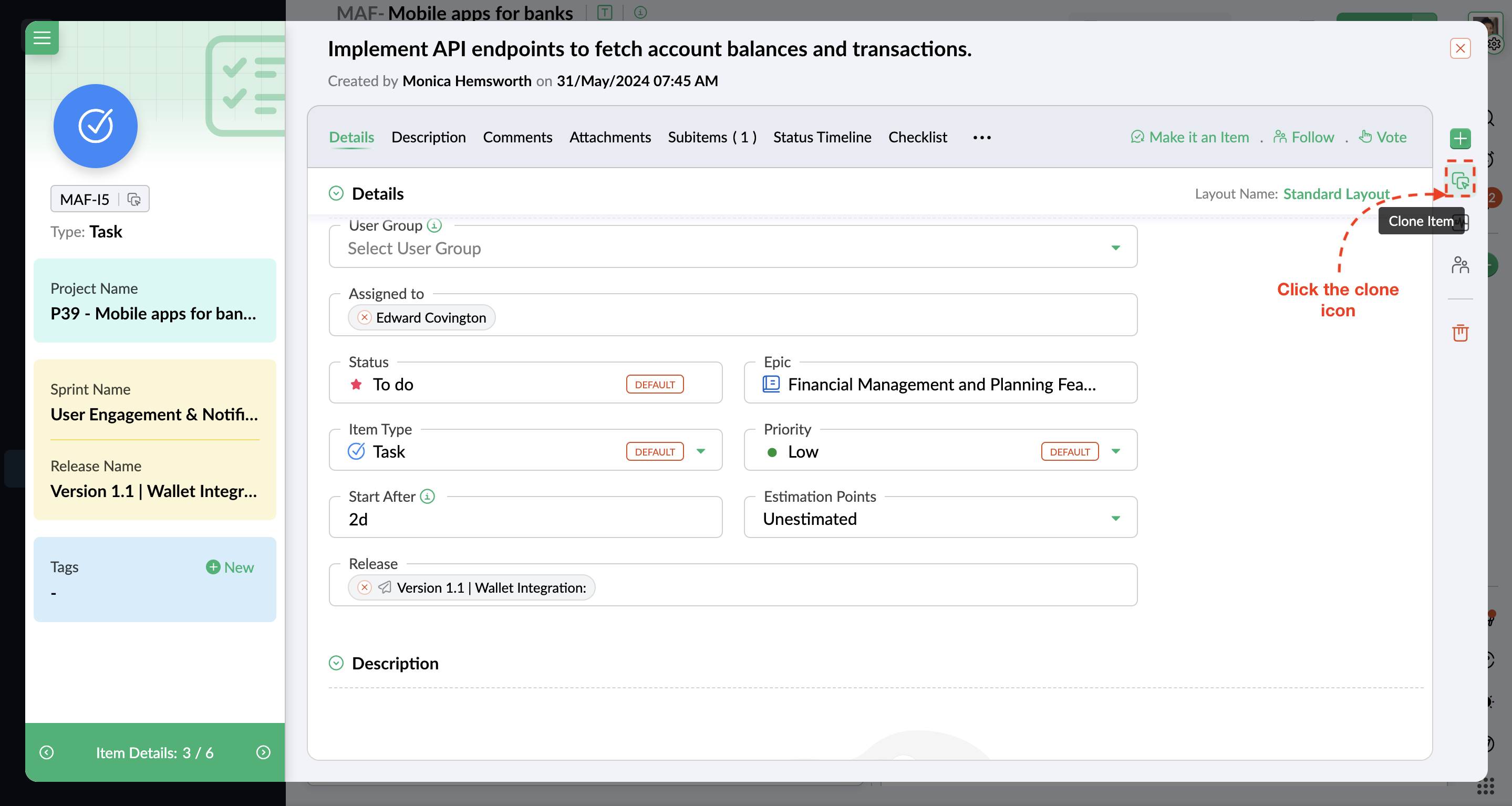
Task: Close the item details dialog
Action: point(1460,48)
